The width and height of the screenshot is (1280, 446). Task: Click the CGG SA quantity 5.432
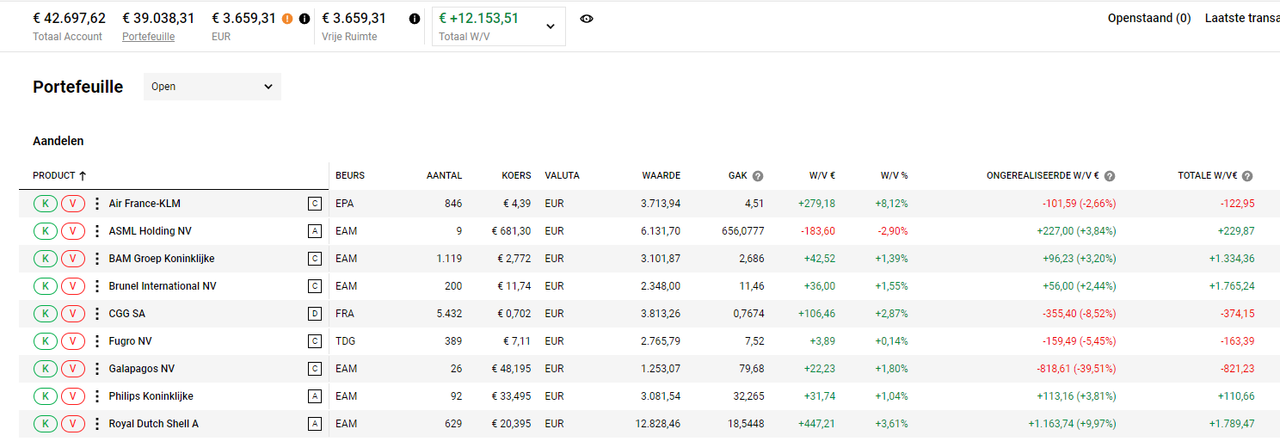click(x=447, y=314)
